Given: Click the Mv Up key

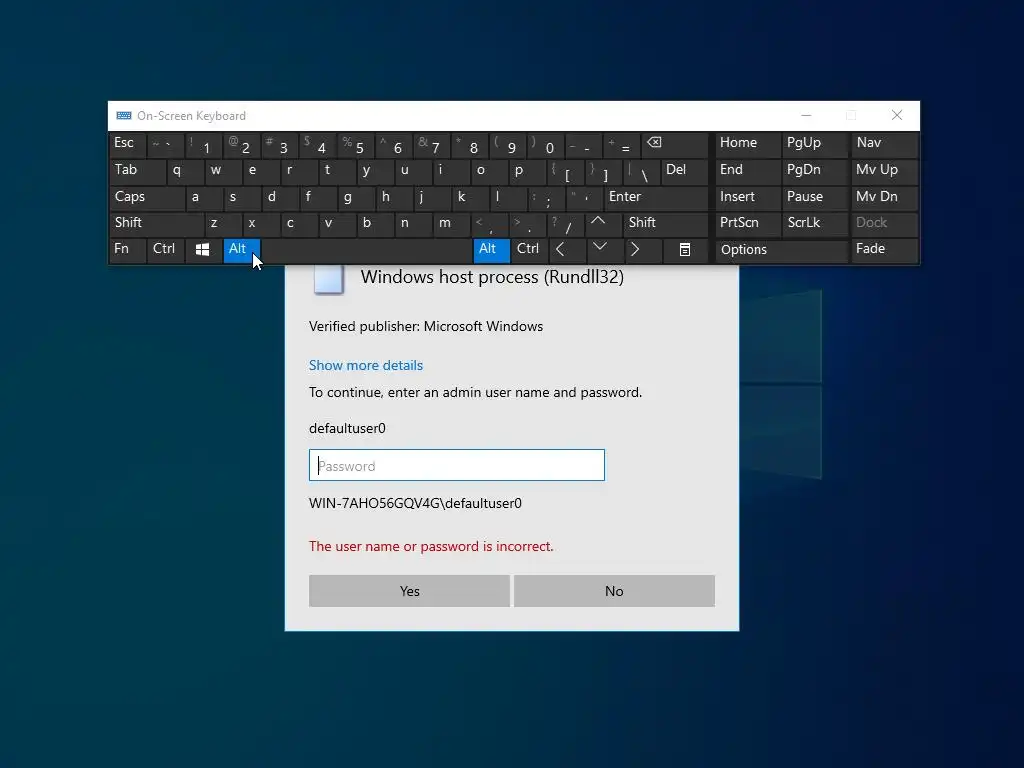Looking at the screenshot, I should click(884, 172).
